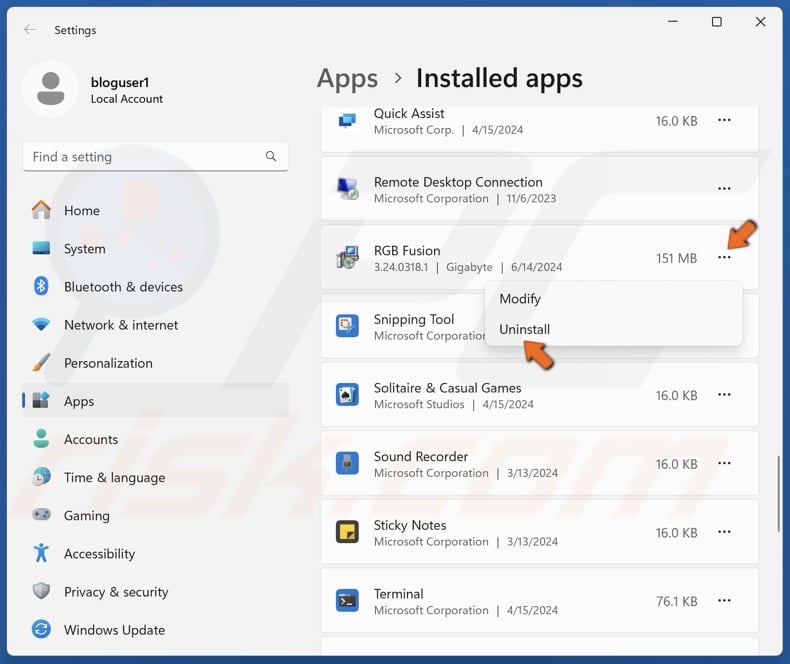The height and width of the screenshot is (664, 790).
Task: Open Accessibility settings
Action: pos(156,554)
